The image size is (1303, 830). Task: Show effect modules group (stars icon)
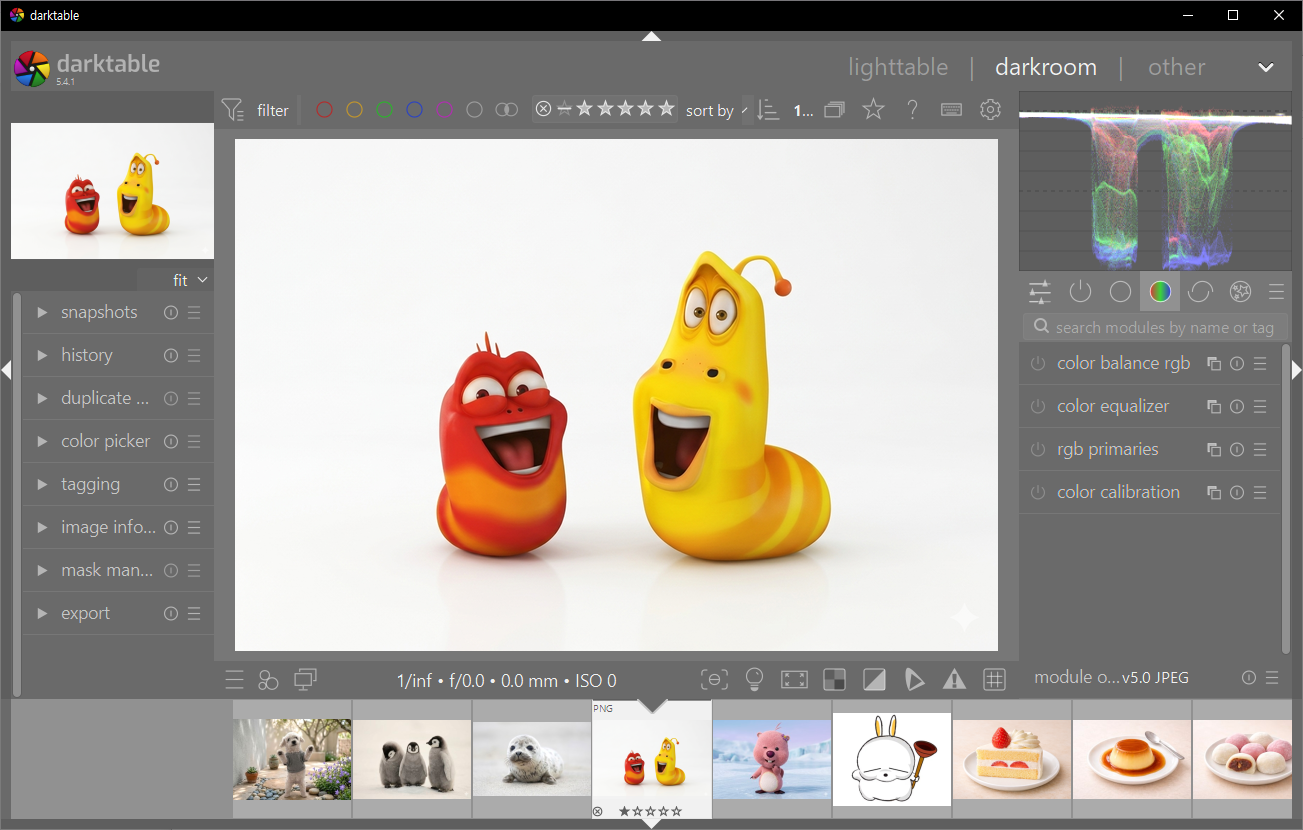pyautogui.click(x=1240, y=292)
